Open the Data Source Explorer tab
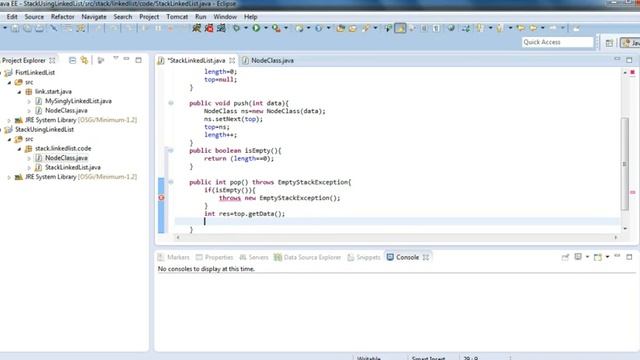This screenshot has height=360, width=640. 307,257
